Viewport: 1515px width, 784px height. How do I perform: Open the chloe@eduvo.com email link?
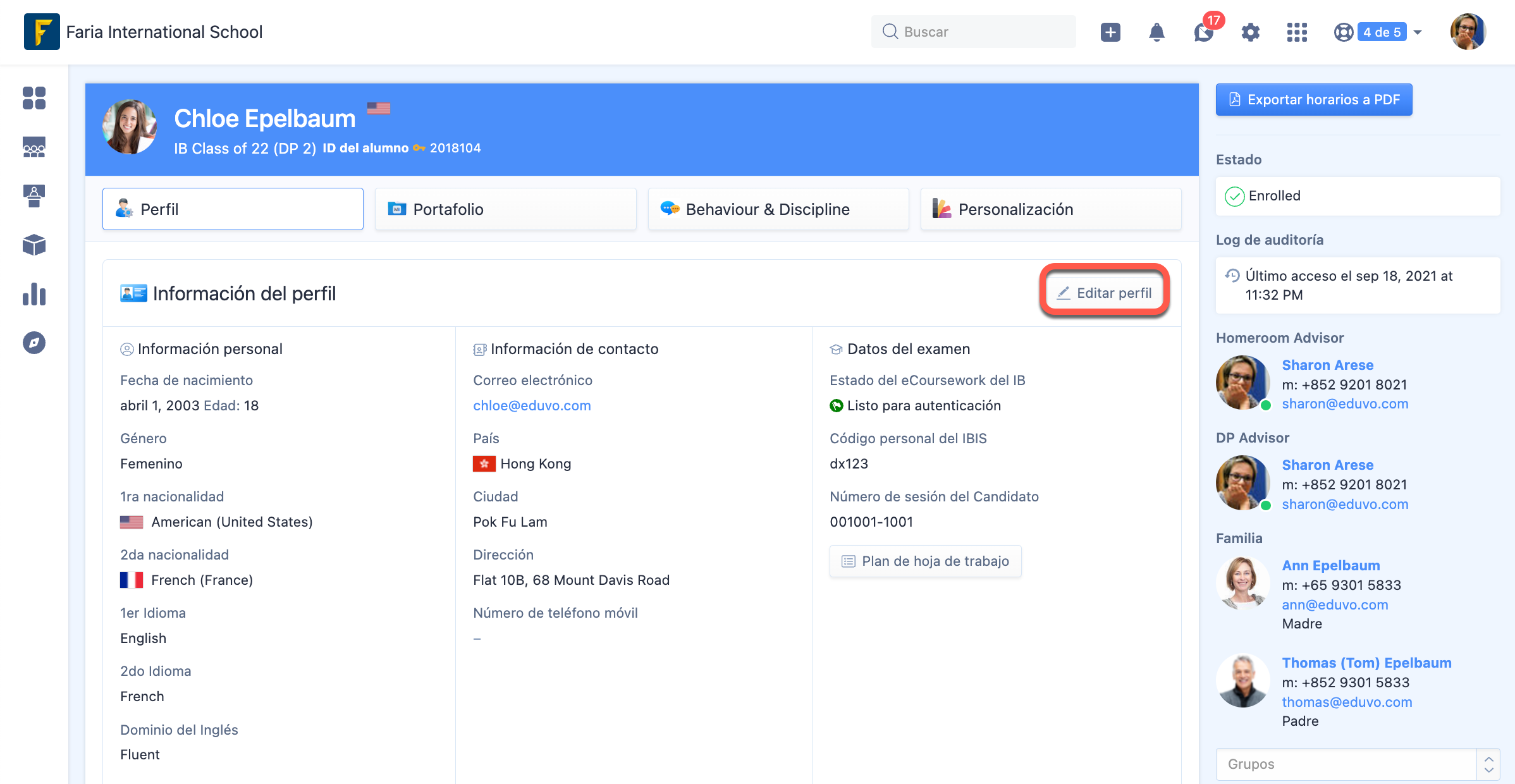coord(532,406)
